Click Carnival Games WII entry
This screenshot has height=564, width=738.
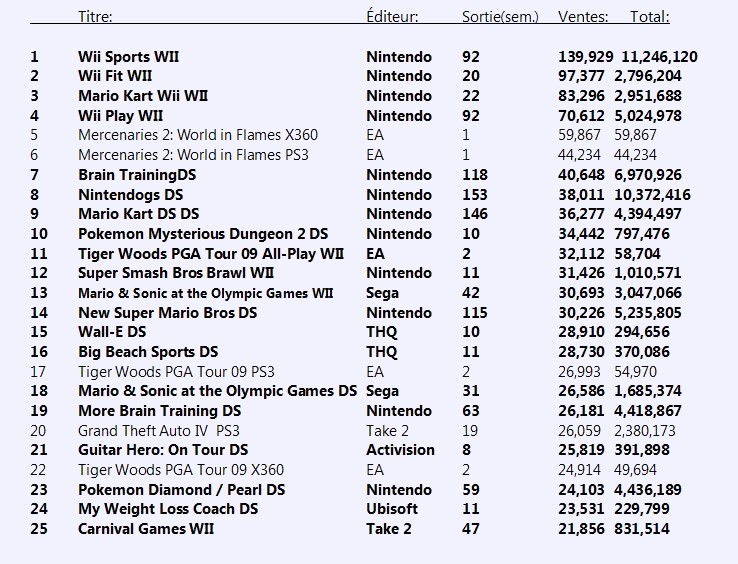(x=146, y=529)
